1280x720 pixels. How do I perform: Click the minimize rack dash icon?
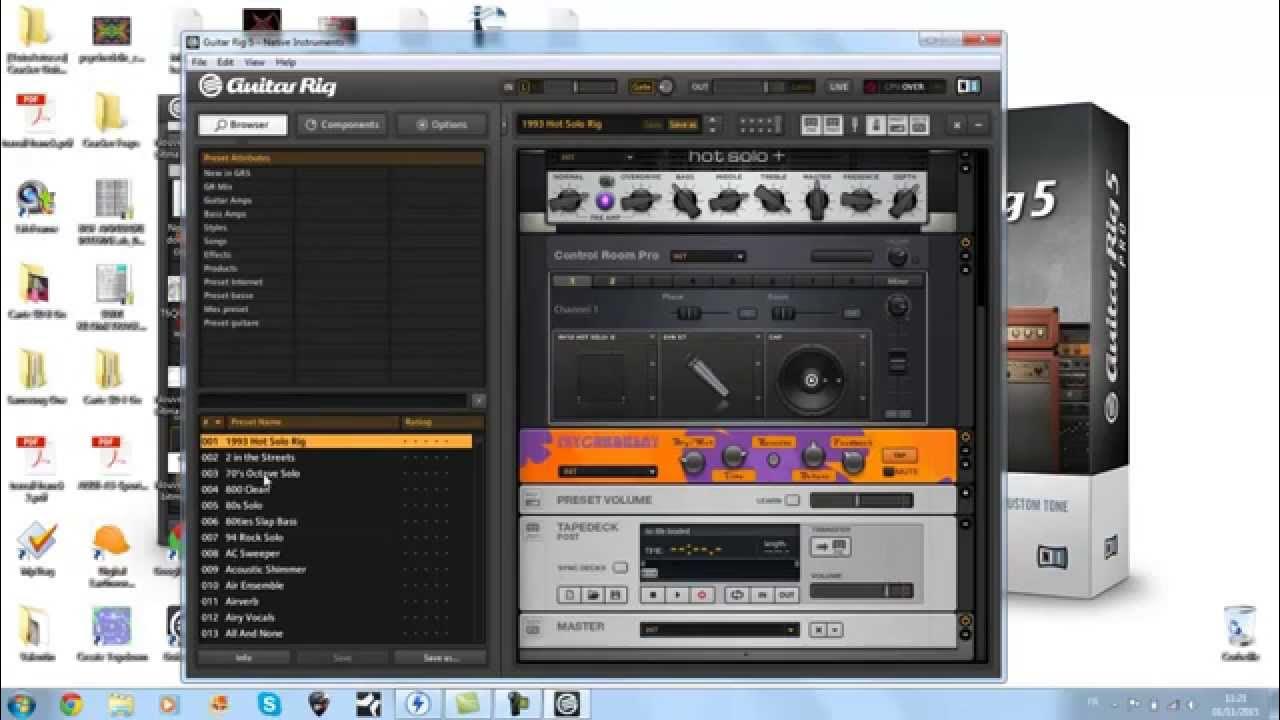[x=978, y=125]
